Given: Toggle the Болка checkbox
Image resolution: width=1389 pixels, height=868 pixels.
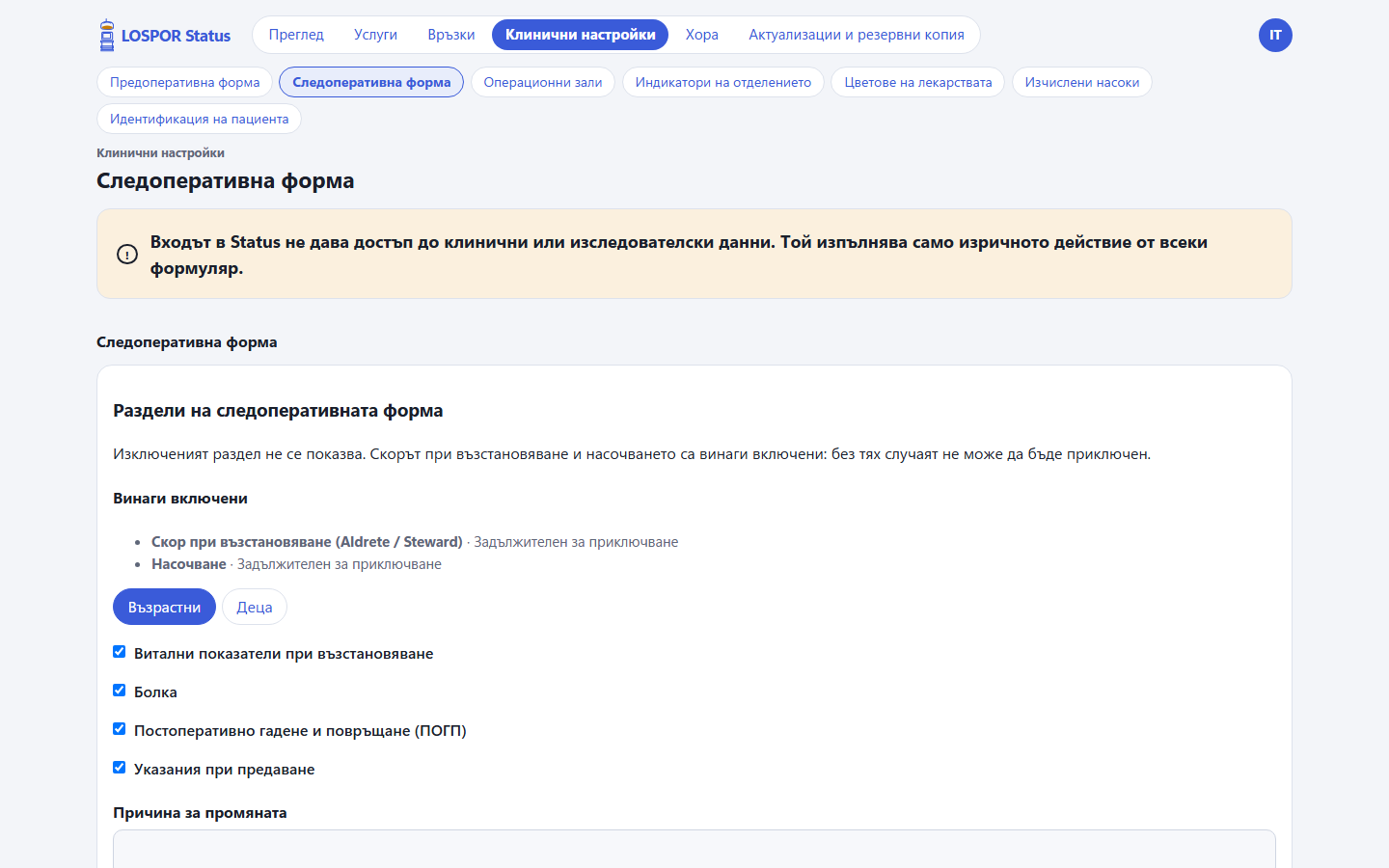Looking at the screenshot, I should [x=120, y=691].
